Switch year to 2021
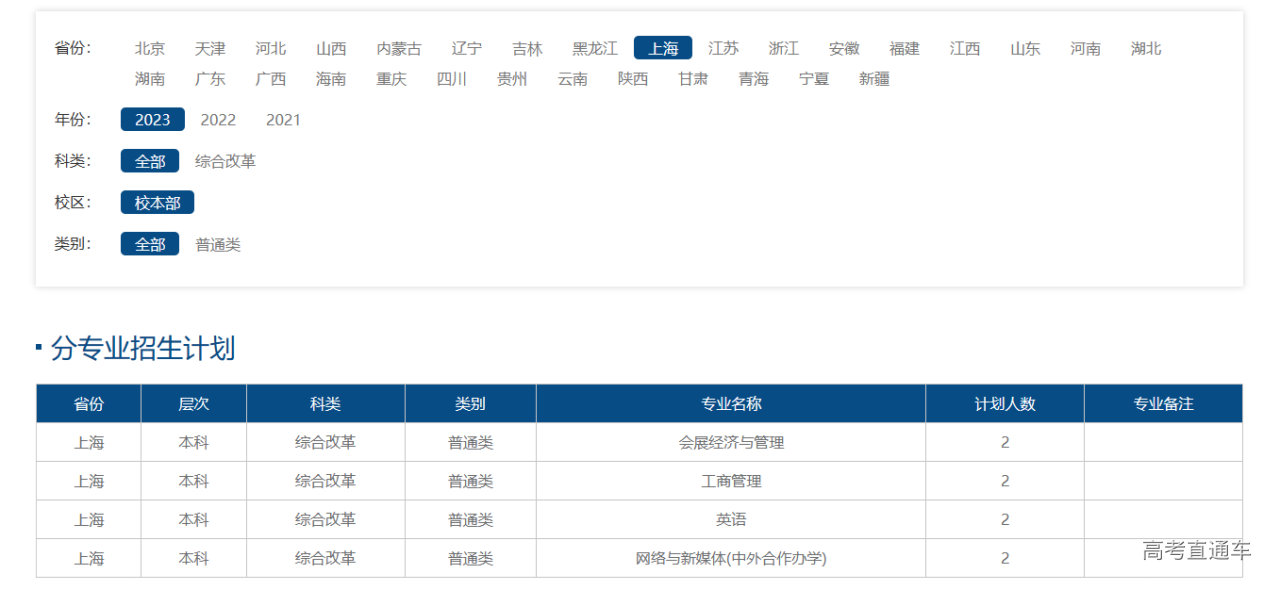Viewport: 1280px width, 590px height. point(283,120)
